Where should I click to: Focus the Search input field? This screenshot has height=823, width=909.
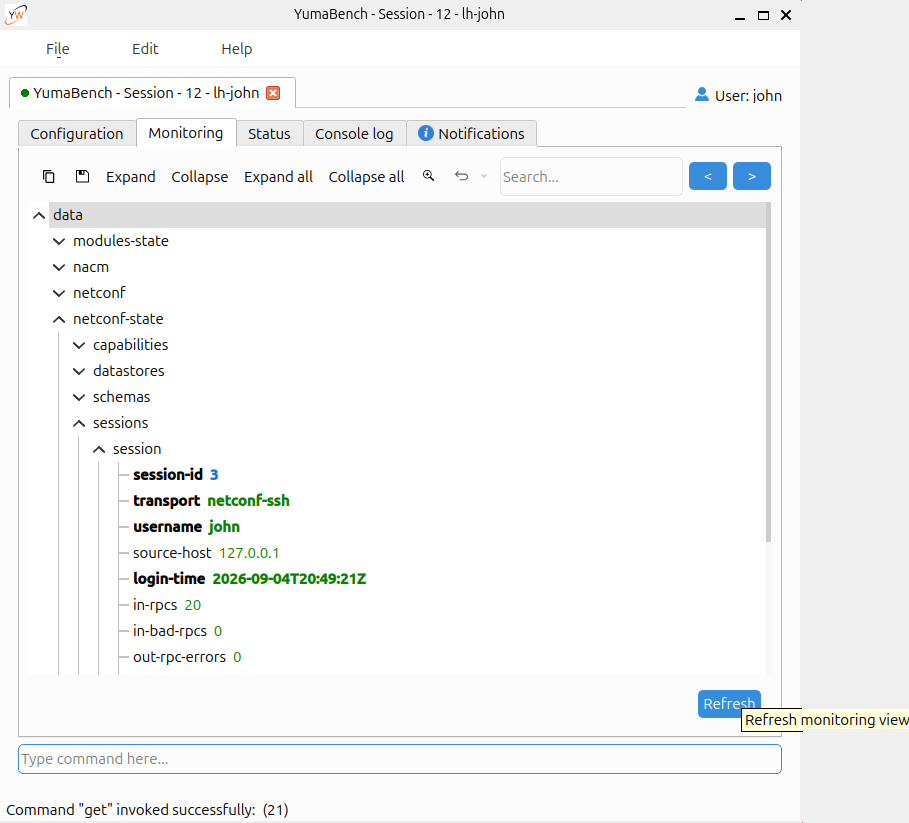pyautogui.click(x=591, y=177)
